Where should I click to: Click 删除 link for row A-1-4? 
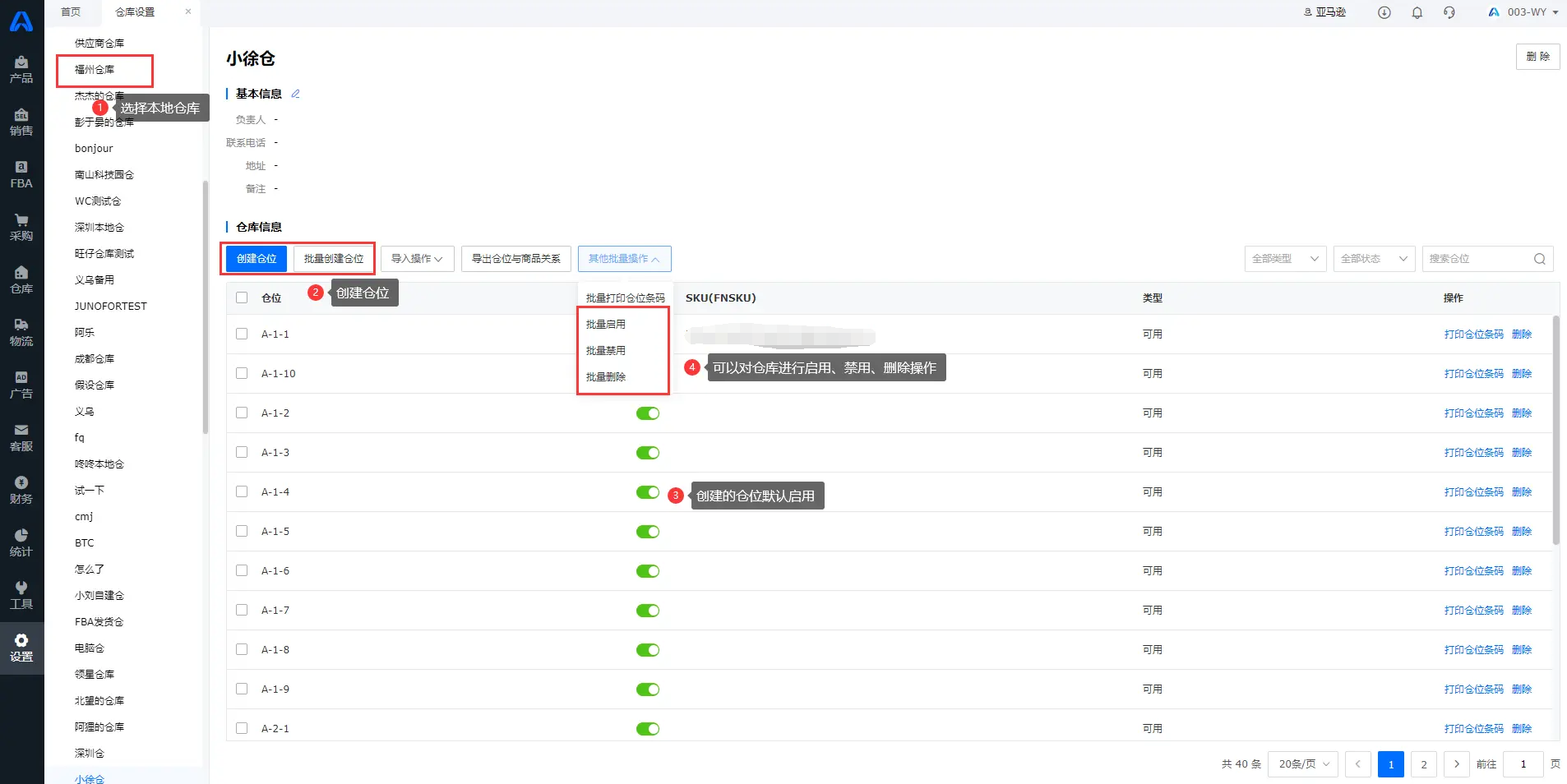(1522, 492)
